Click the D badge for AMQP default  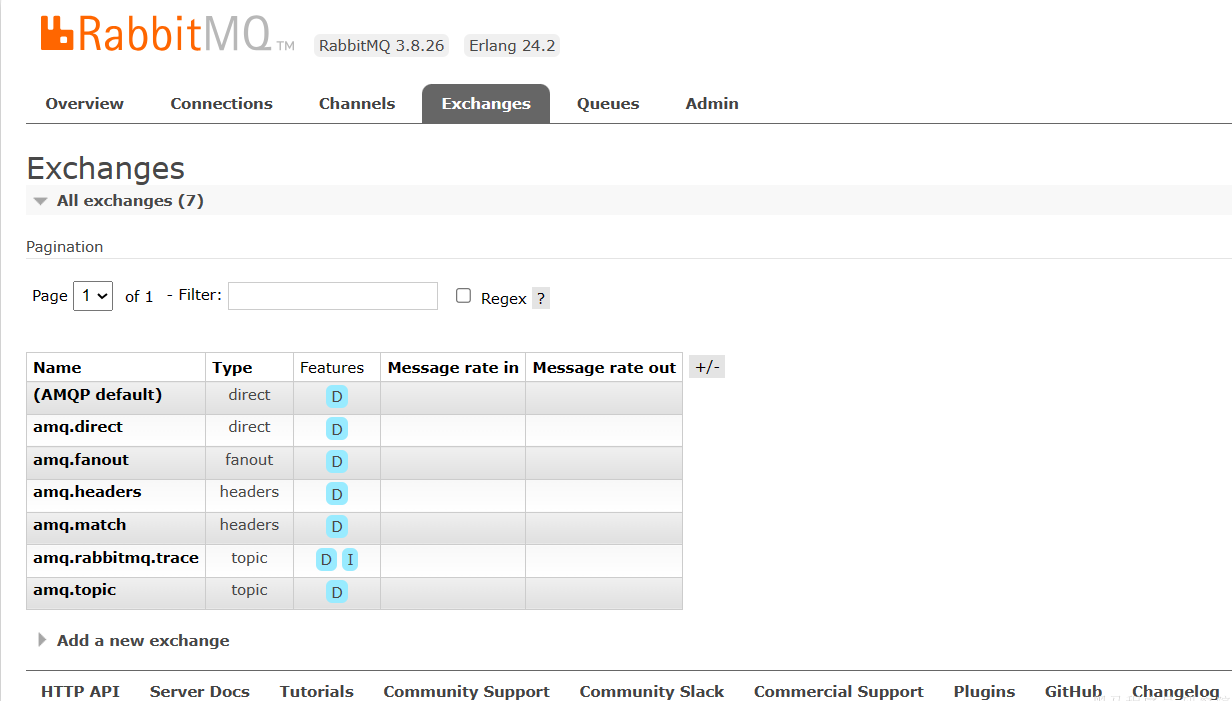[337, 397]
